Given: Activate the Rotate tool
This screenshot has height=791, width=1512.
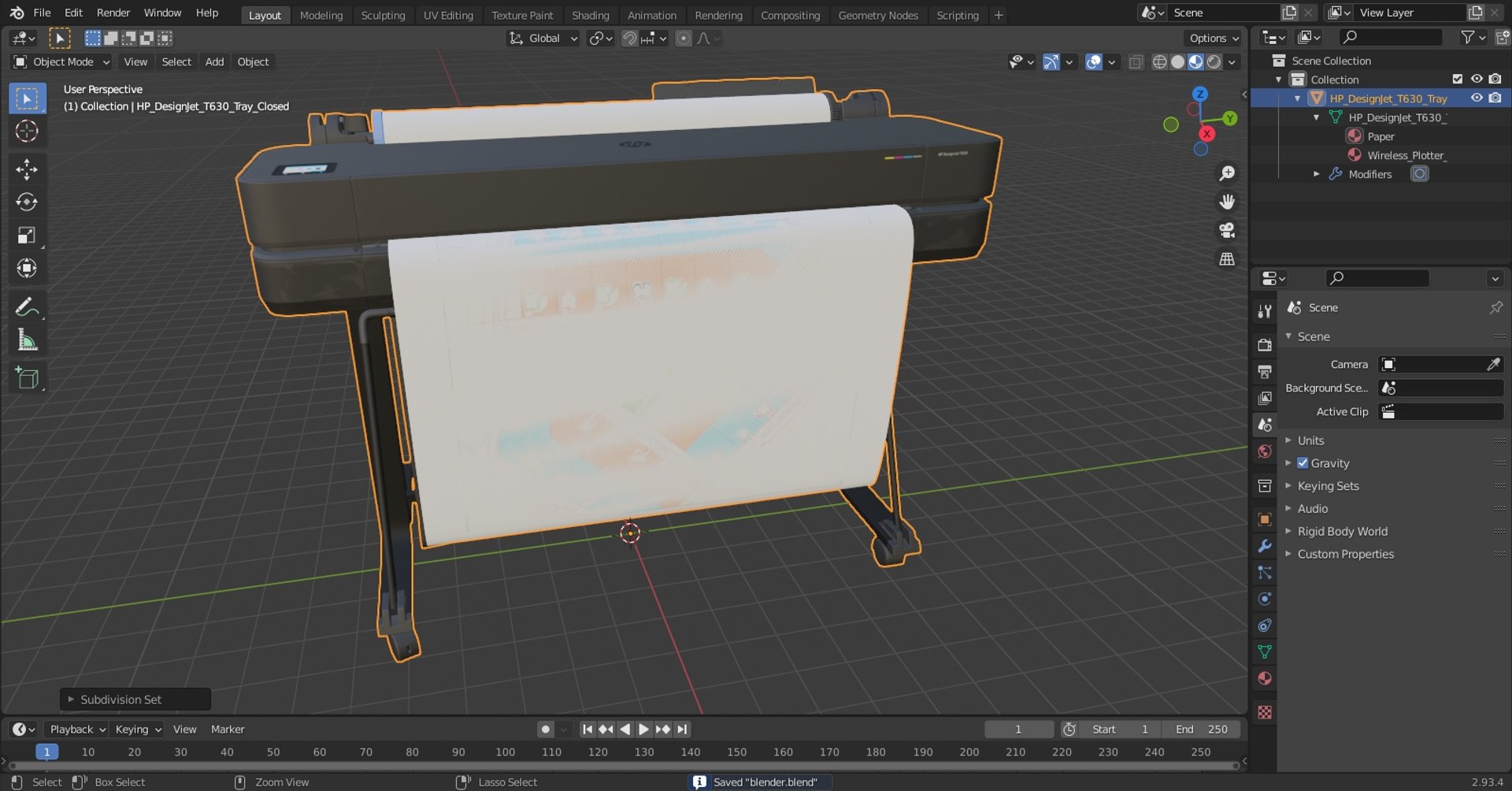Looking at the screenshot, I should coord(27,202).
